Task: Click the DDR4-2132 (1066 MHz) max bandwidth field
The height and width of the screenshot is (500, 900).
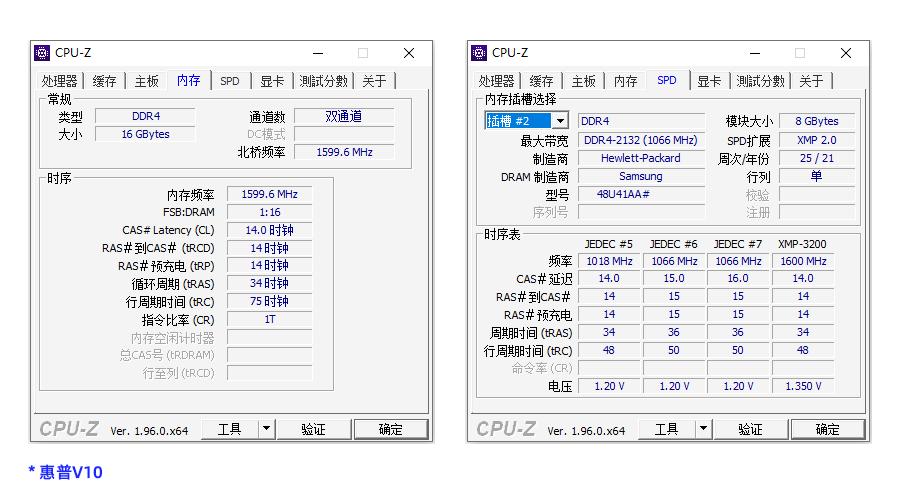Action: click(x=641, y=140)
